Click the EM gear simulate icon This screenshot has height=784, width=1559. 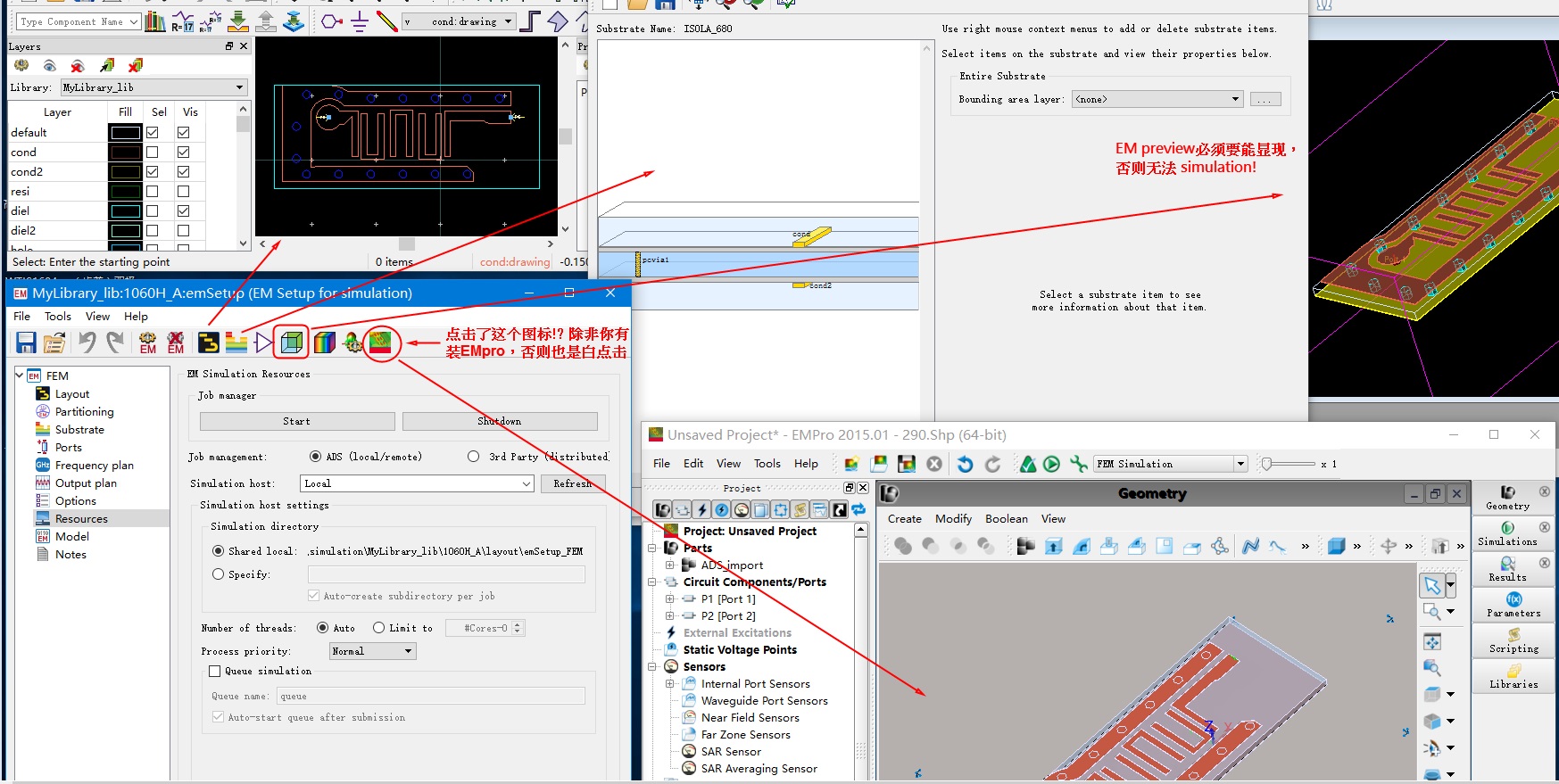pyautogui.click(x=148, y=342)
